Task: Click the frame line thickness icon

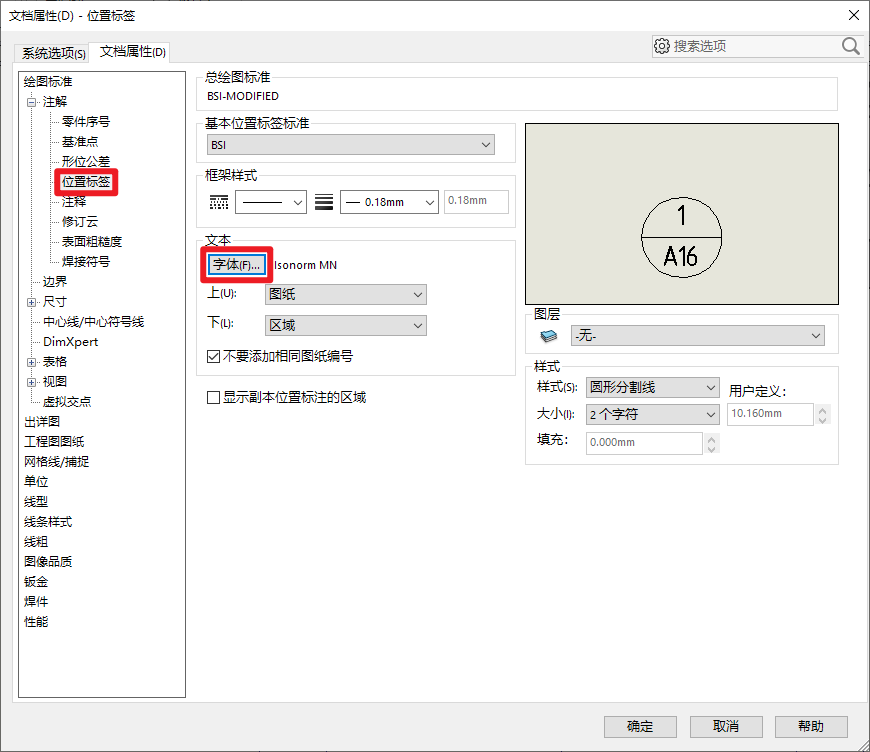Action: 324,202
